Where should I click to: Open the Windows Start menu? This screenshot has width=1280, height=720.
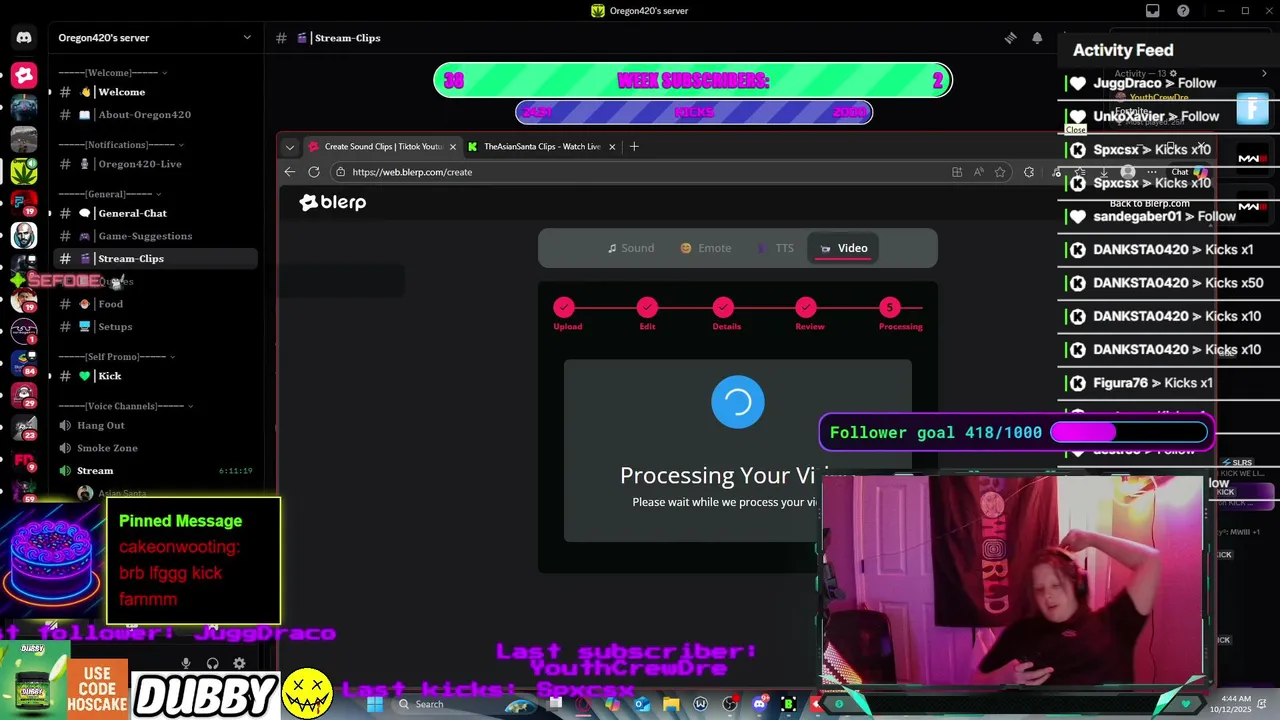374,704
